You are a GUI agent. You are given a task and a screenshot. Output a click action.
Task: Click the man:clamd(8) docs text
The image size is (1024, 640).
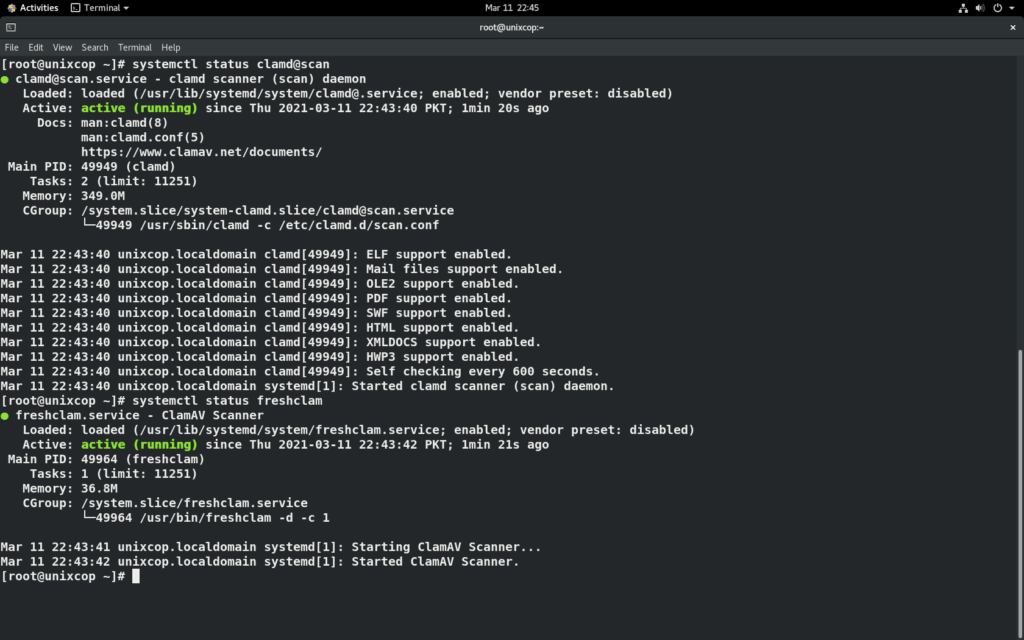[x=124, y=123]
